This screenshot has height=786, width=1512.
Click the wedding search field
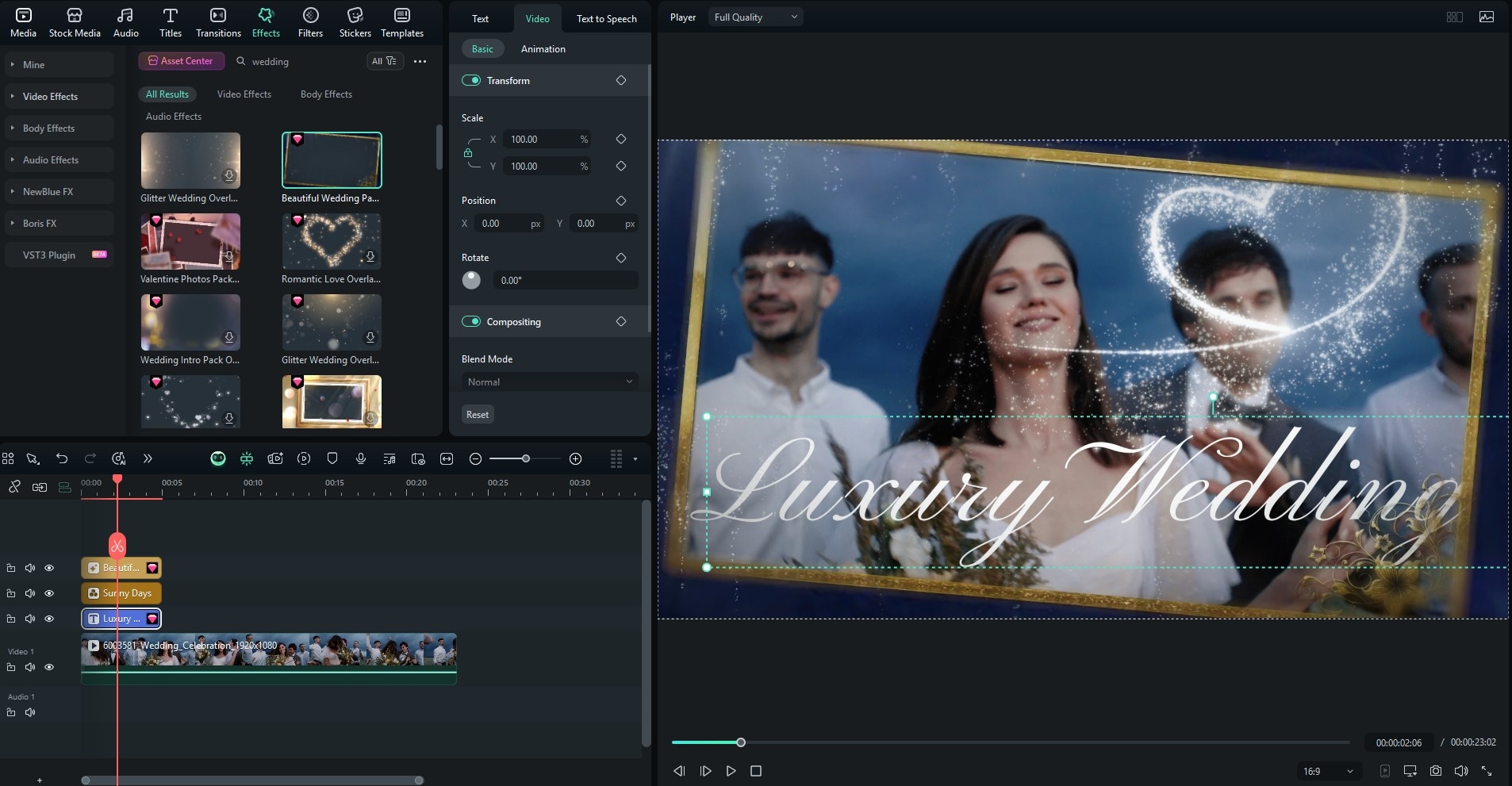click(x=297, y=61)
